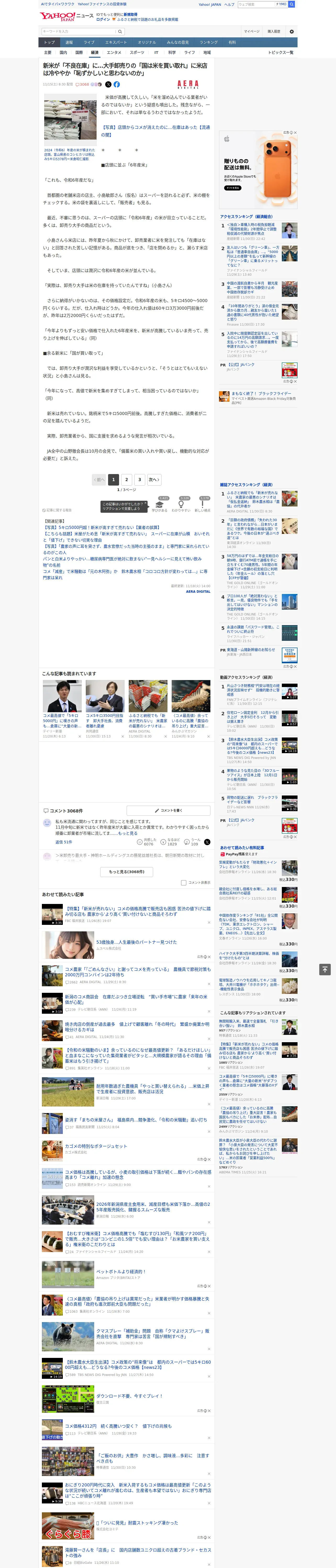This screenshot has height=1568, width=336.
Task: Go to the 次へ next page
Action: click(154, 480)
